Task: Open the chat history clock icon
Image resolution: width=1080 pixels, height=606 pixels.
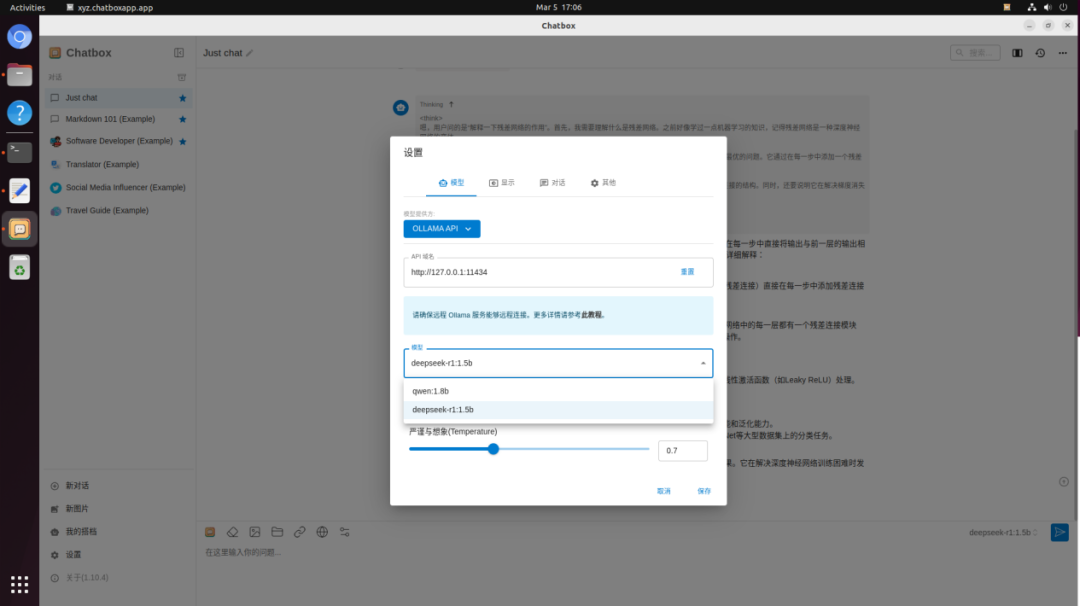Action: [1040, 53]
